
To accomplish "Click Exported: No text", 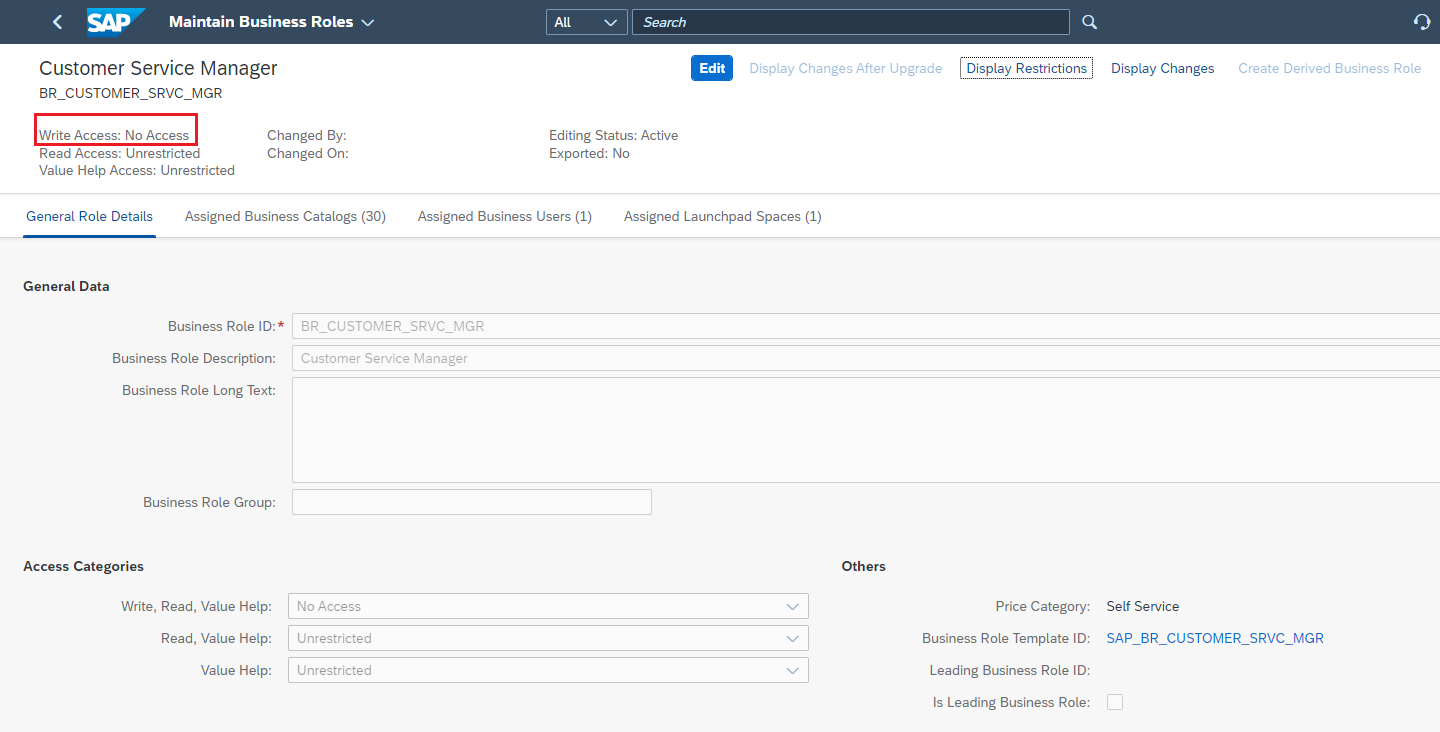I will coord(589,153).
